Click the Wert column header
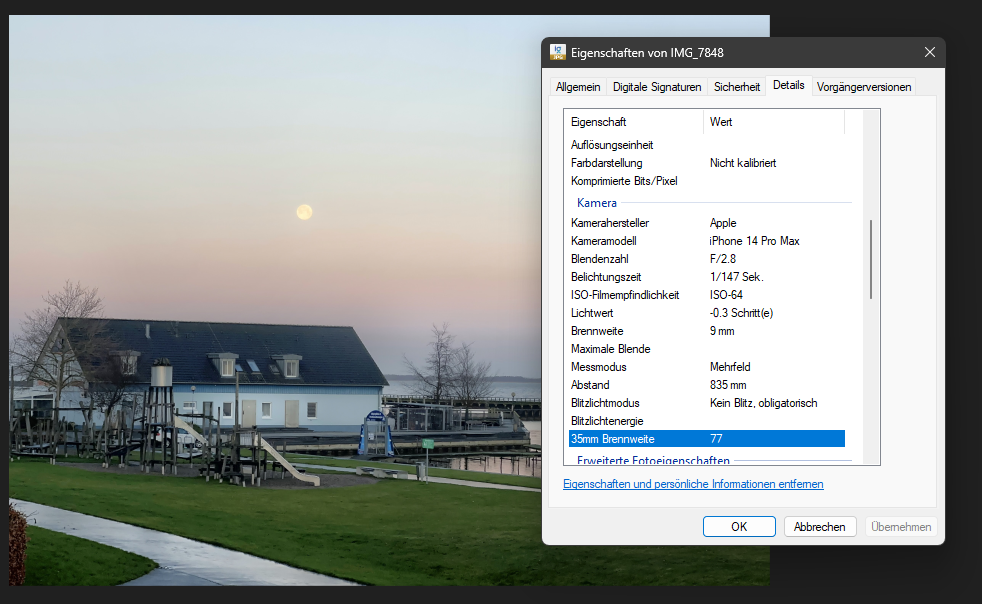Screen dimensions: 982x604 coord(720,122)
